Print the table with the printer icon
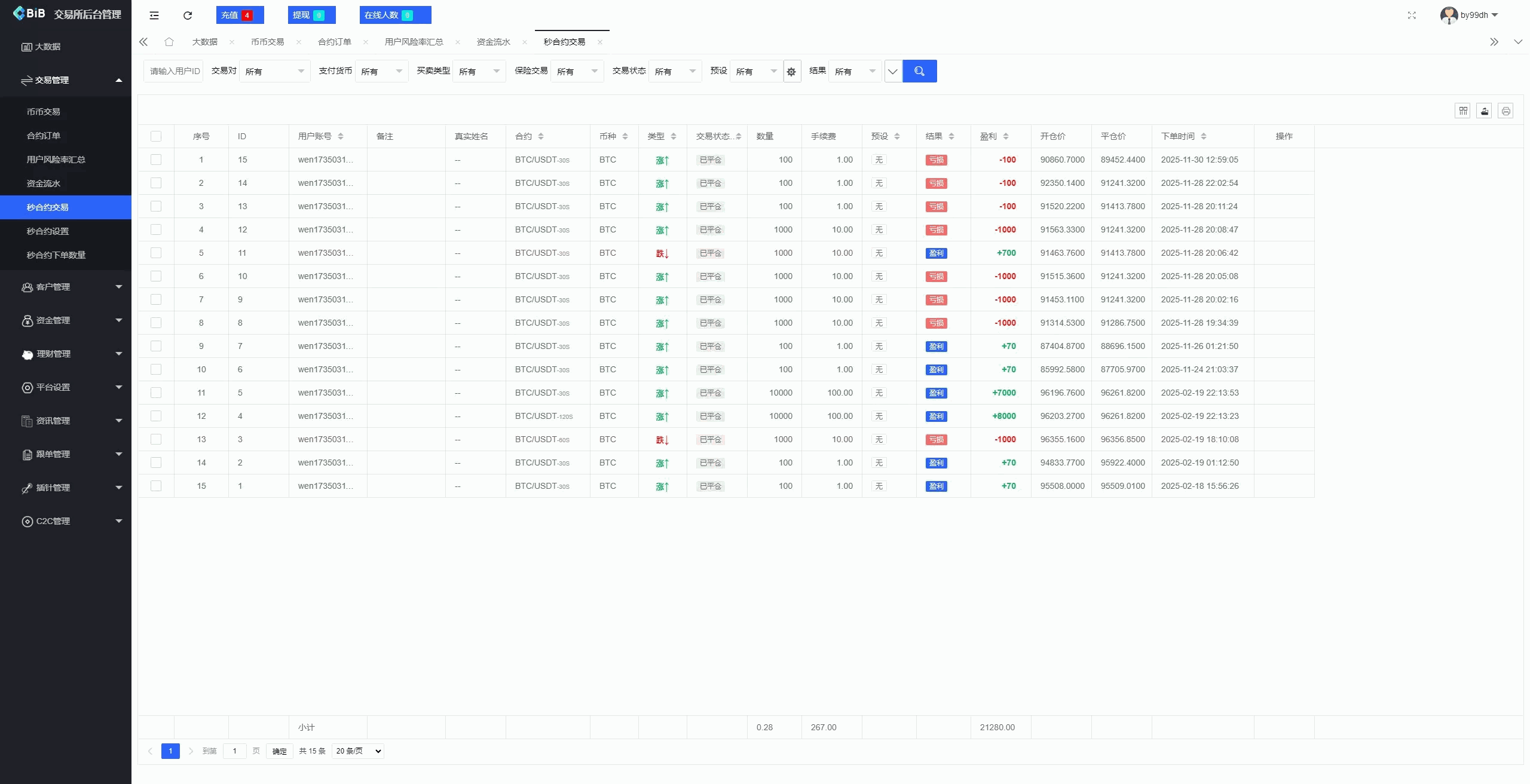 (1506, 111)
